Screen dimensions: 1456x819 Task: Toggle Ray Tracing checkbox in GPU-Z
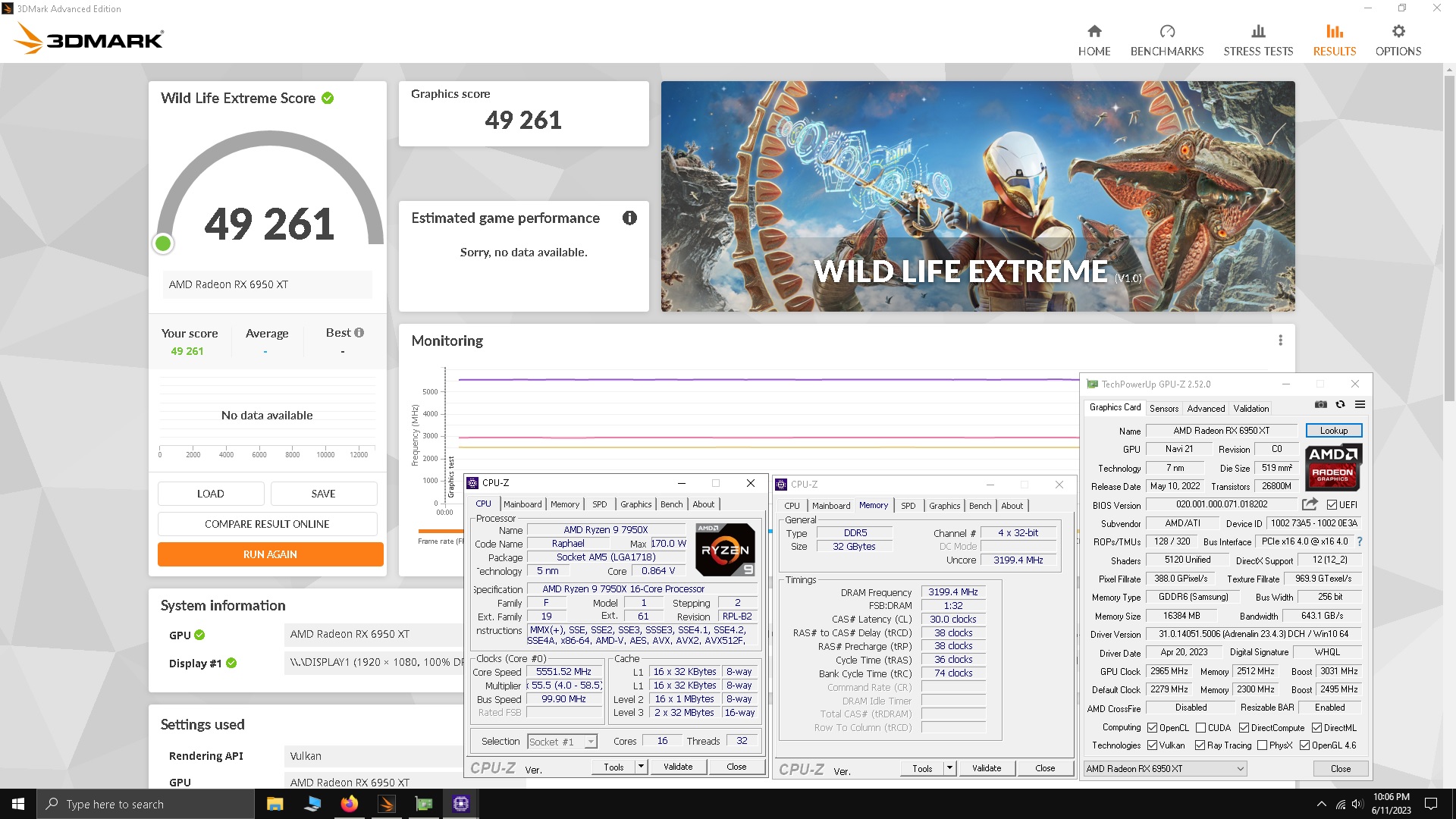coord(1200,745)
